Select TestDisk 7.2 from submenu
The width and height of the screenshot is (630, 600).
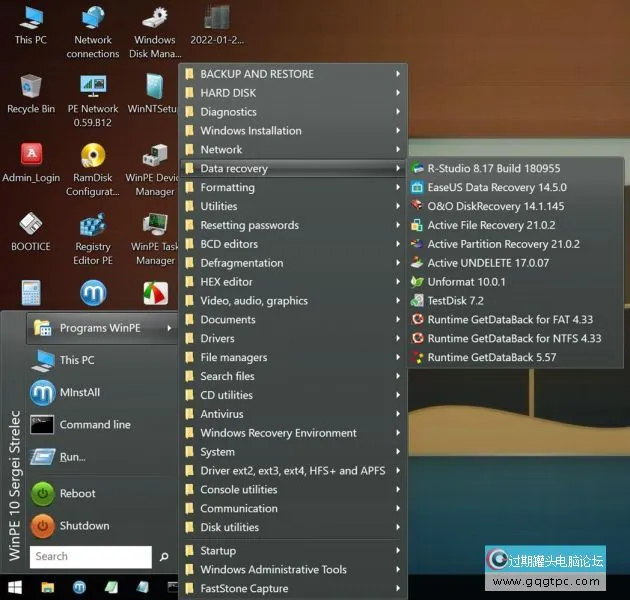(455, 301)
